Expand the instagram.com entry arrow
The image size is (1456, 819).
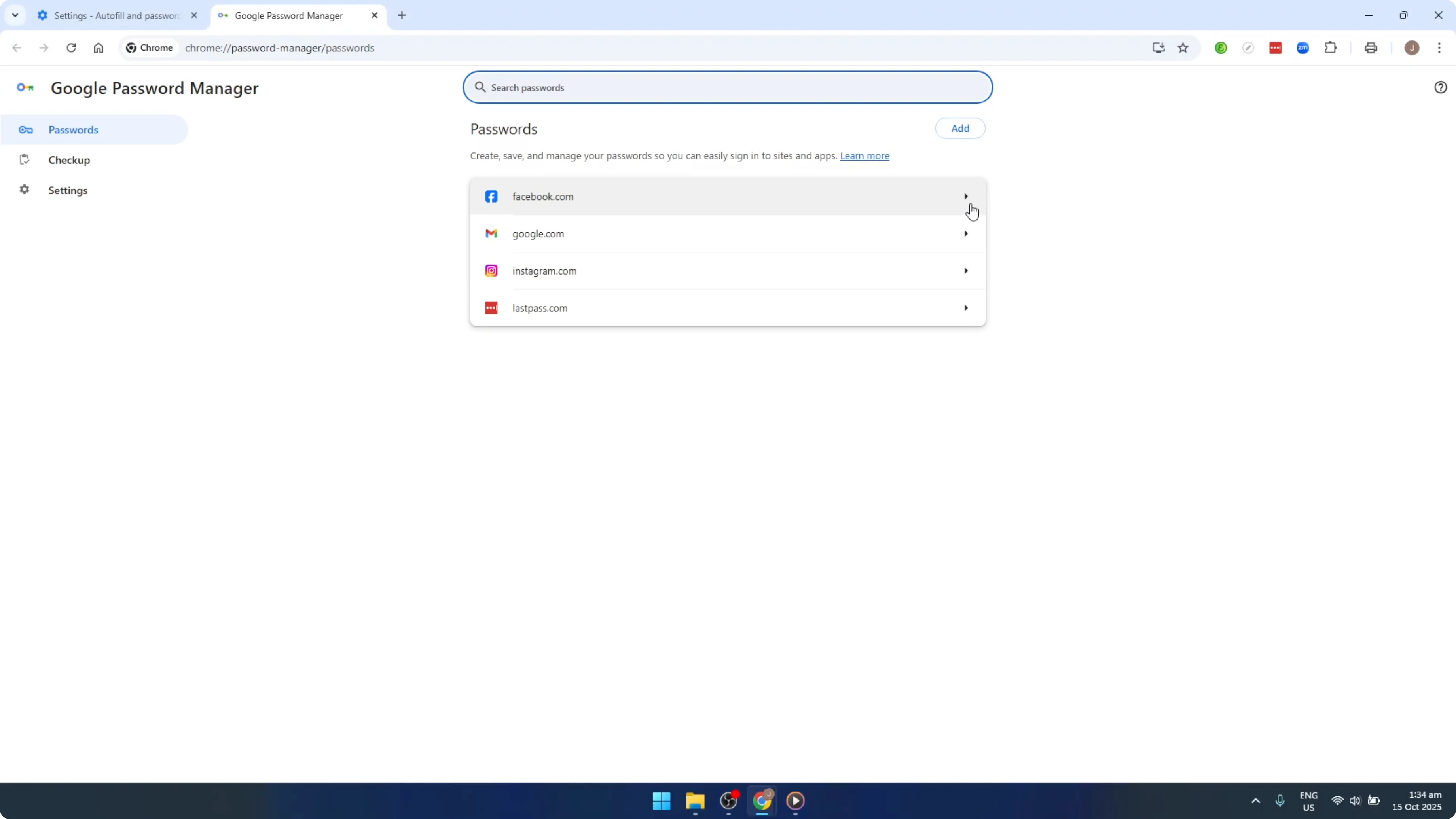pyautogui.click(x=965, y=271)
